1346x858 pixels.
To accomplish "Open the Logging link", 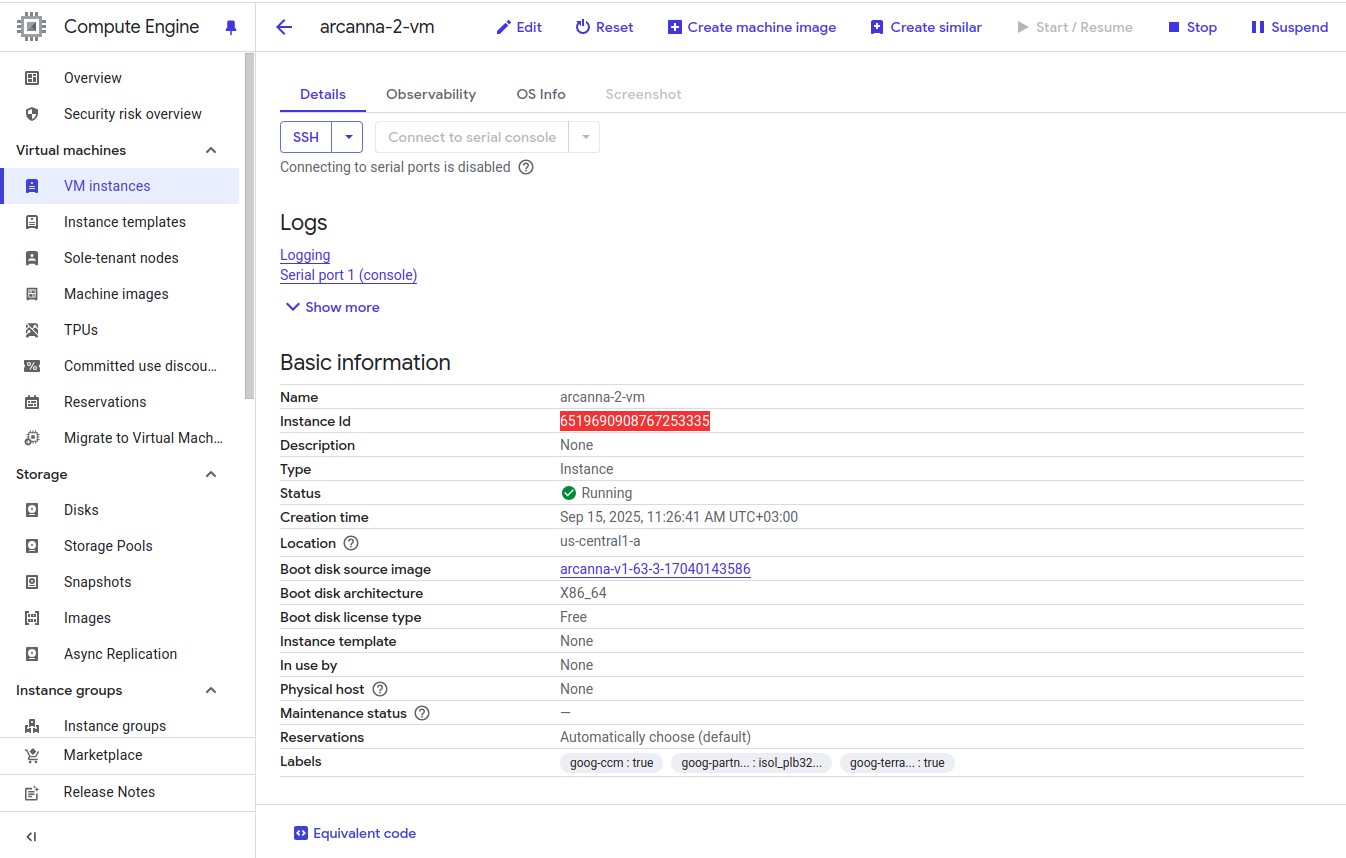I will pos(305,255).
